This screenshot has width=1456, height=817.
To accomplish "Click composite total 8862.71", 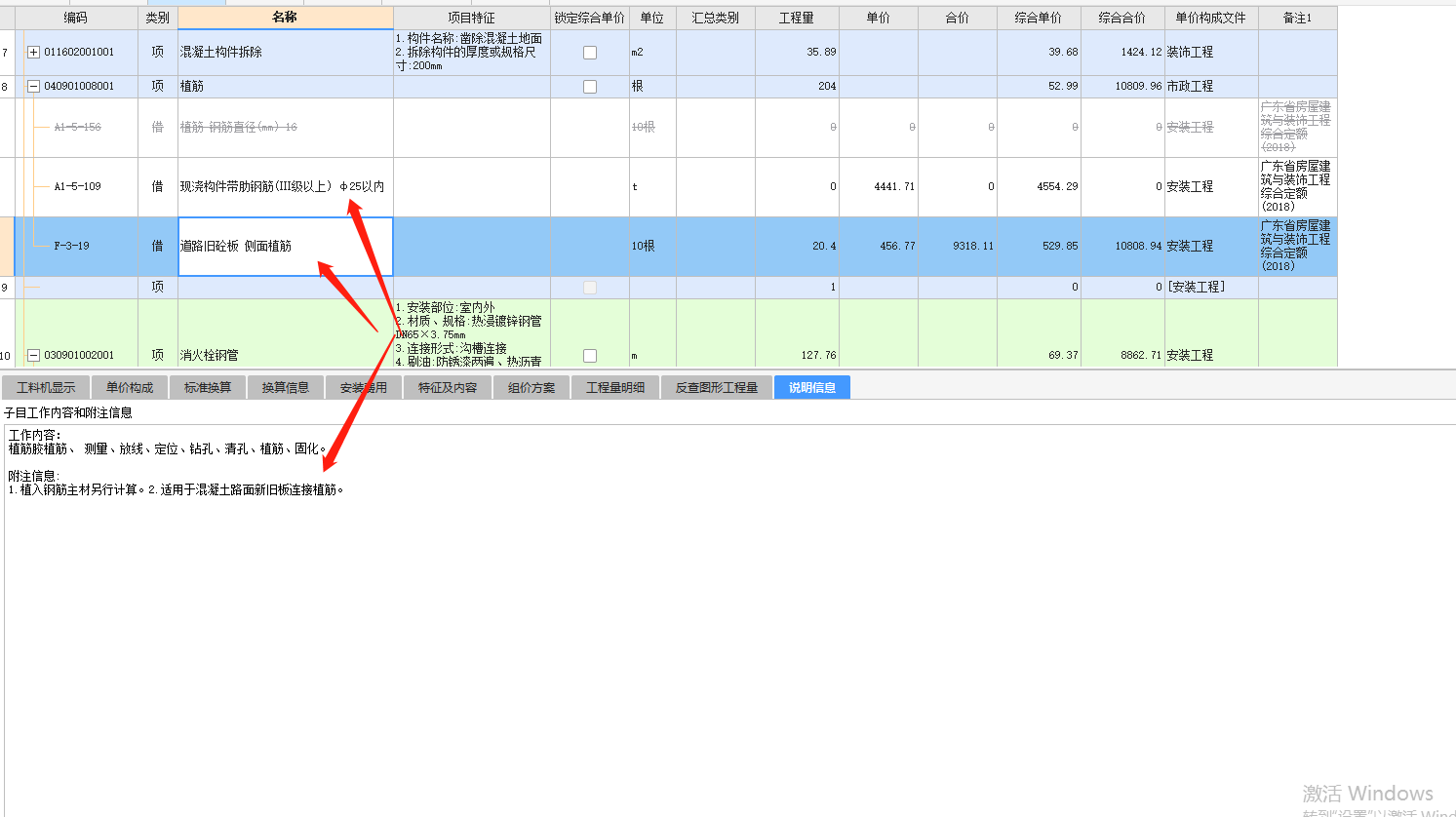I will pos(1141,356).
